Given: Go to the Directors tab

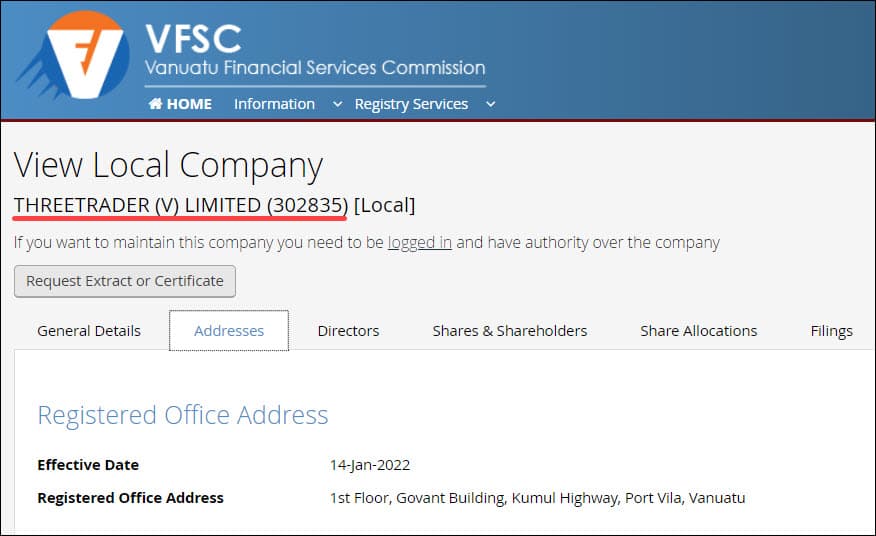Looking at the screenshot, I should (x=348, y=331).
